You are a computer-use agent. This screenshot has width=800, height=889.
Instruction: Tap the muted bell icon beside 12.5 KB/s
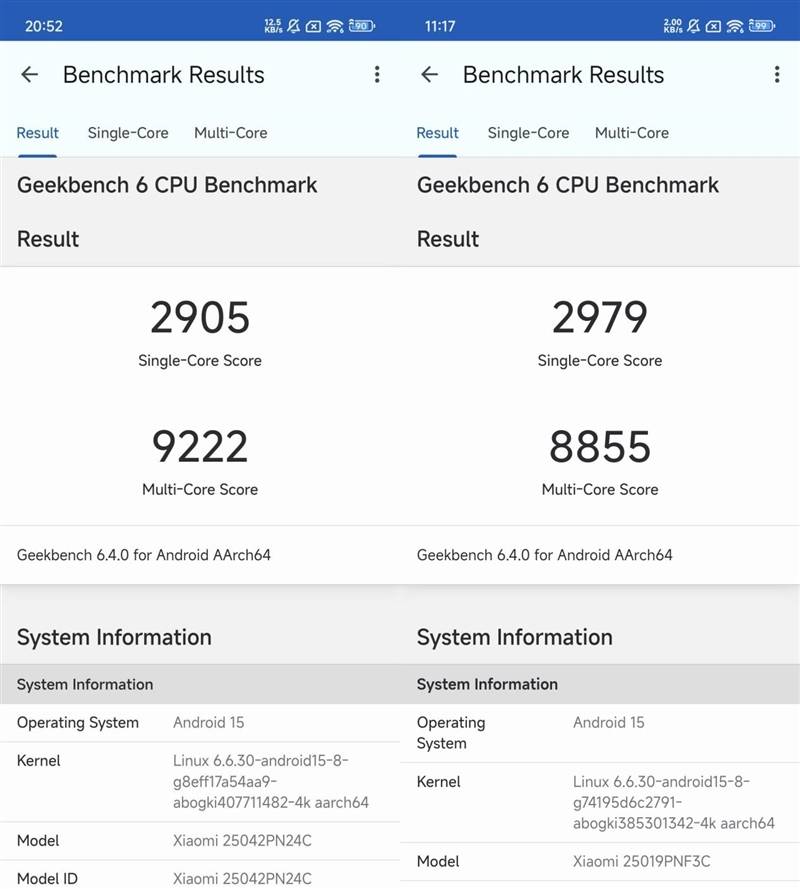(293, 26)
